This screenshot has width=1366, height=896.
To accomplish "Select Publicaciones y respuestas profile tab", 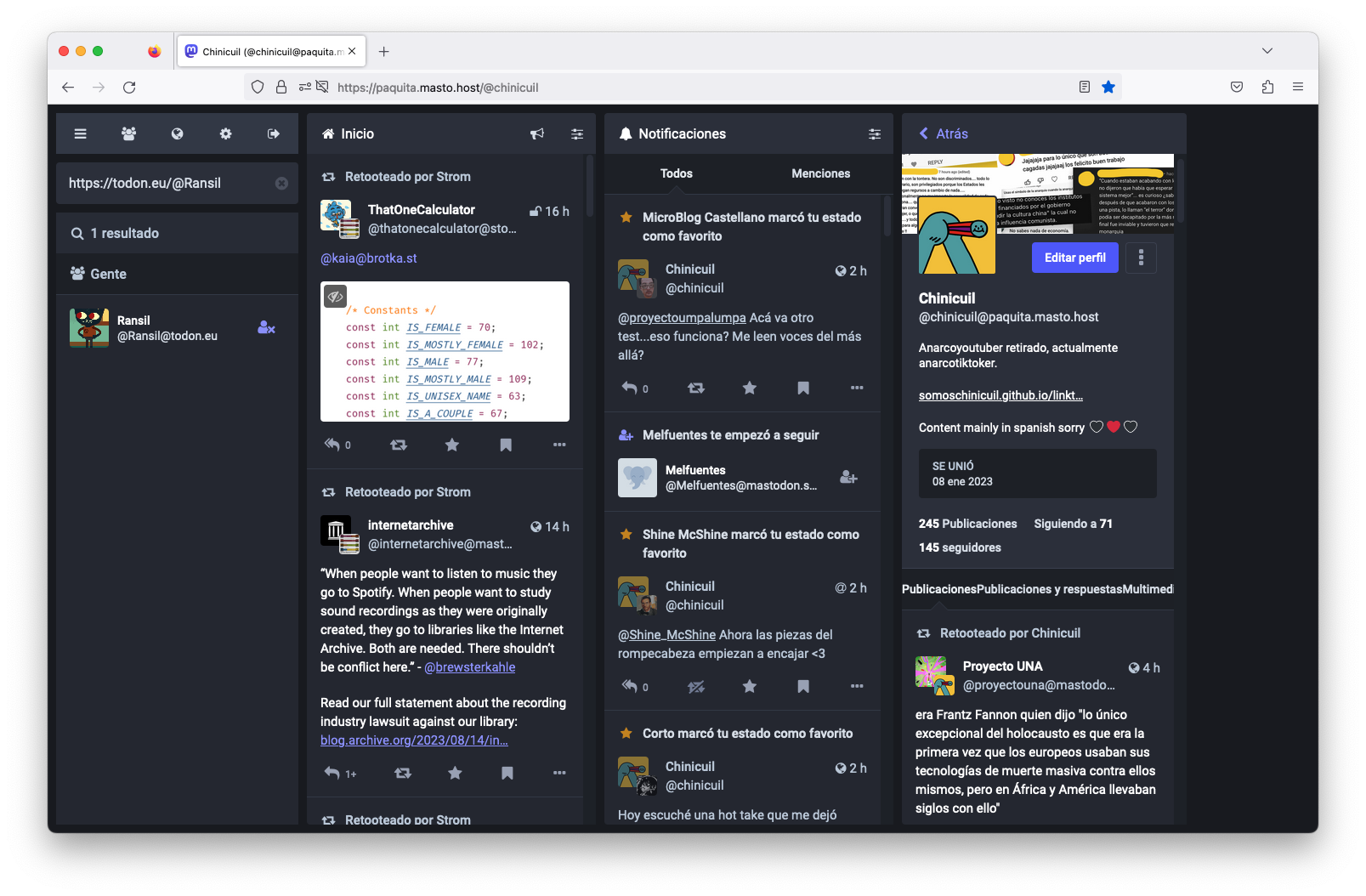I will 1050,589.
